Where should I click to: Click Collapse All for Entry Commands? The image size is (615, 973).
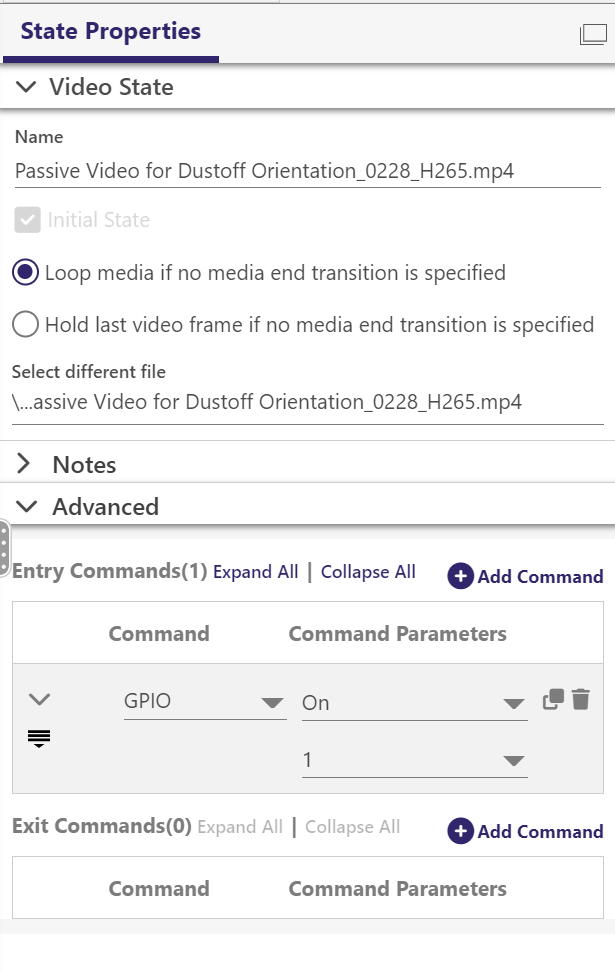pos(368,572)
